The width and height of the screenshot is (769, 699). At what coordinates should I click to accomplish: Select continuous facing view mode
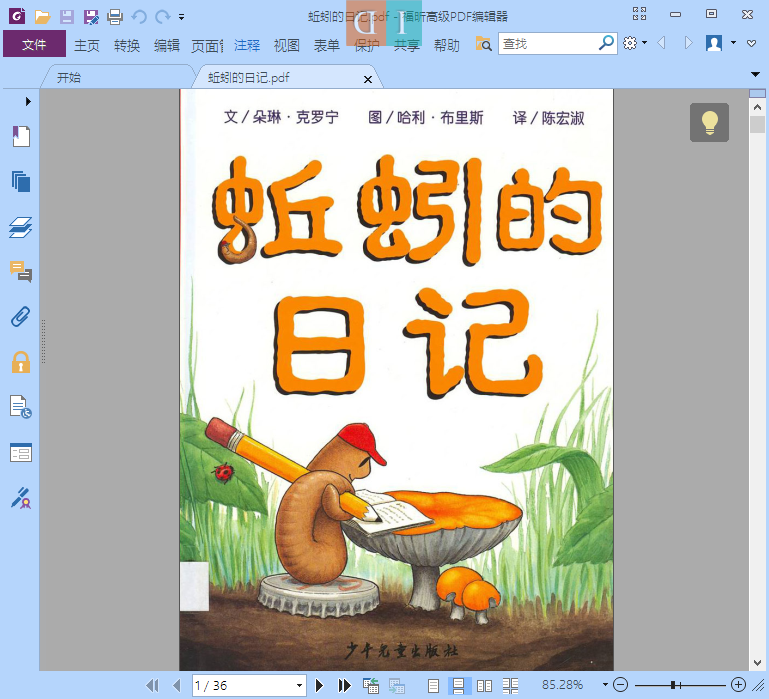click(511, 685)
